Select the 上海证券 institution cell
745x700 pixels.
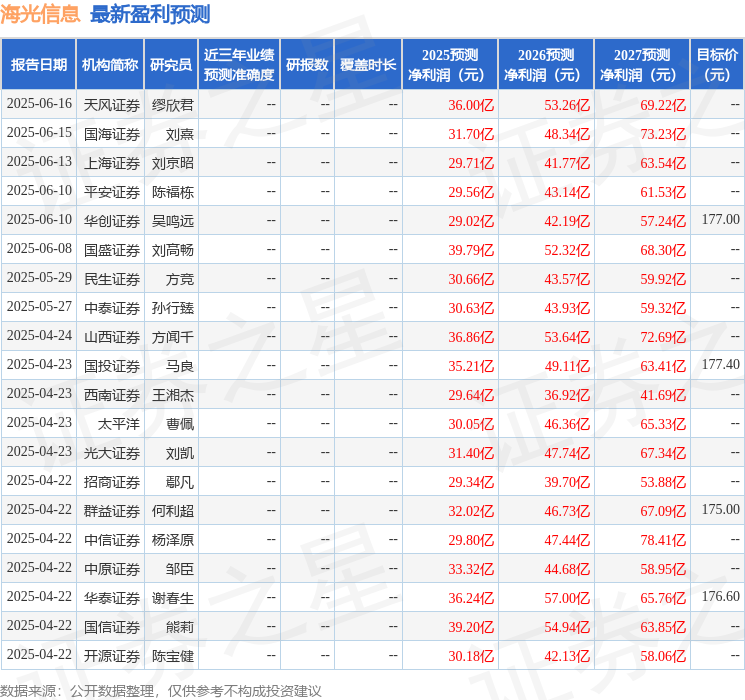[112, 163]
